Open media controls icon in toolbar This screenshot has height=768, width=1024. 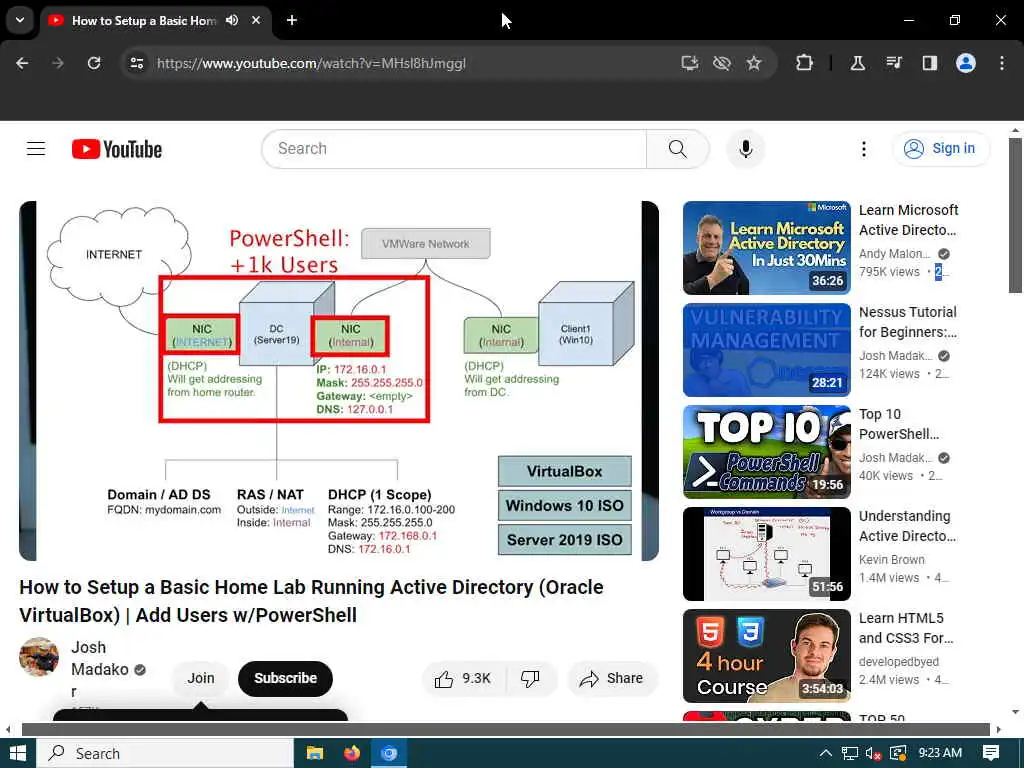pos(893,63)
